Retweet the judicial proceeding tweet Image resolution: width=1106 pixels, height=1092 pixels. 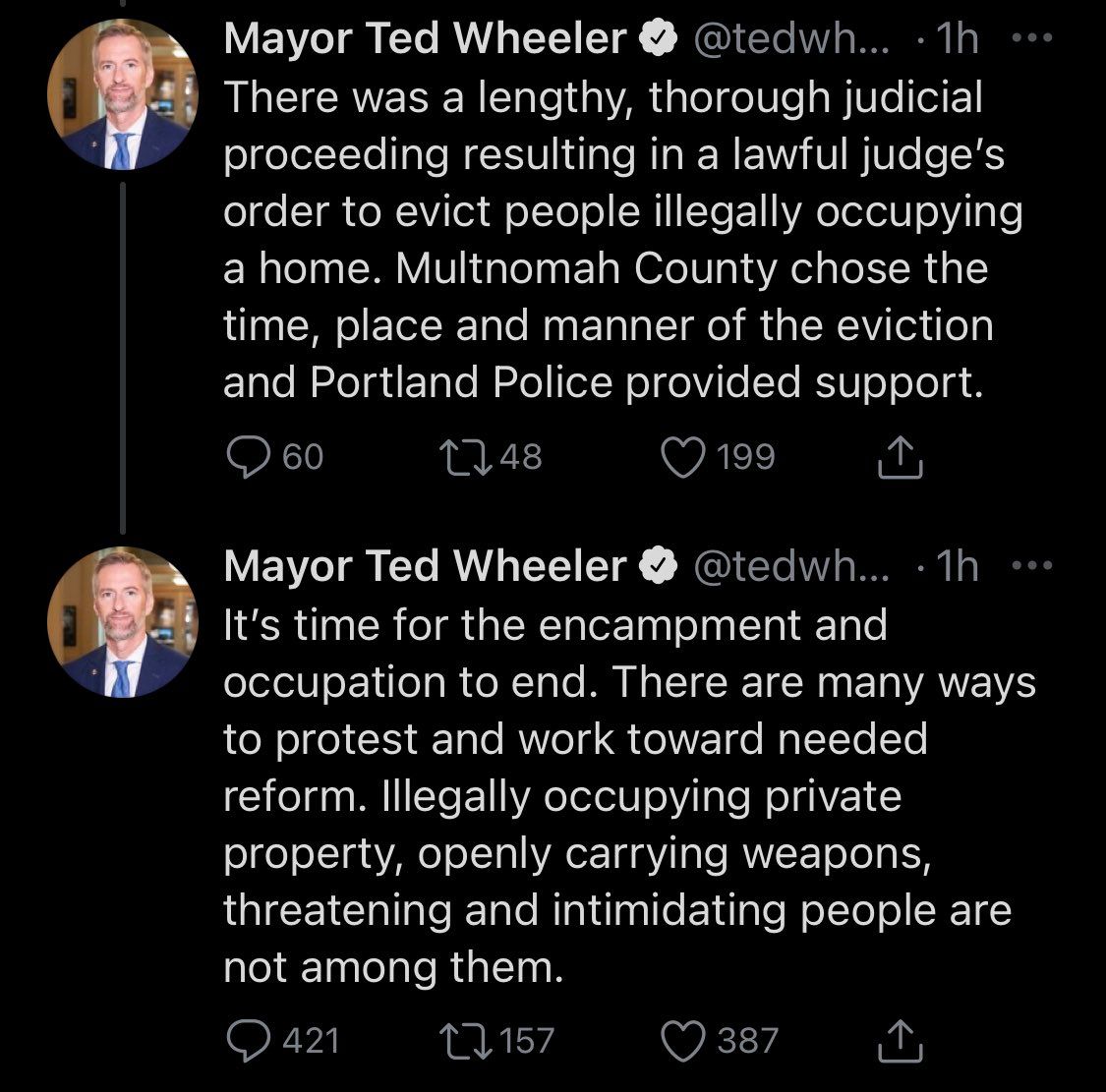pos(464,457)
